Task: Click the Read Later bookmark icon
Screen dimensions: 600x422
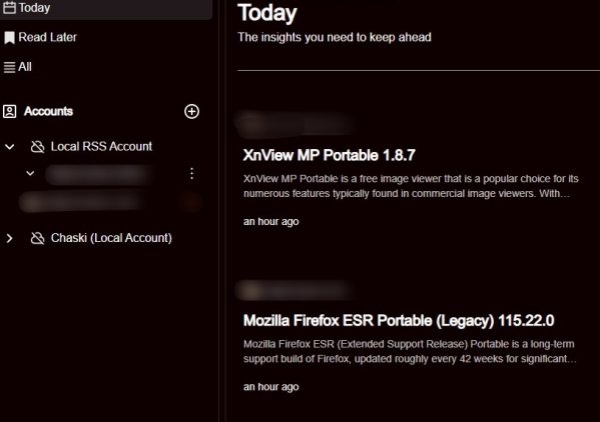Action: pyautogui.click(x=9, y=37)
